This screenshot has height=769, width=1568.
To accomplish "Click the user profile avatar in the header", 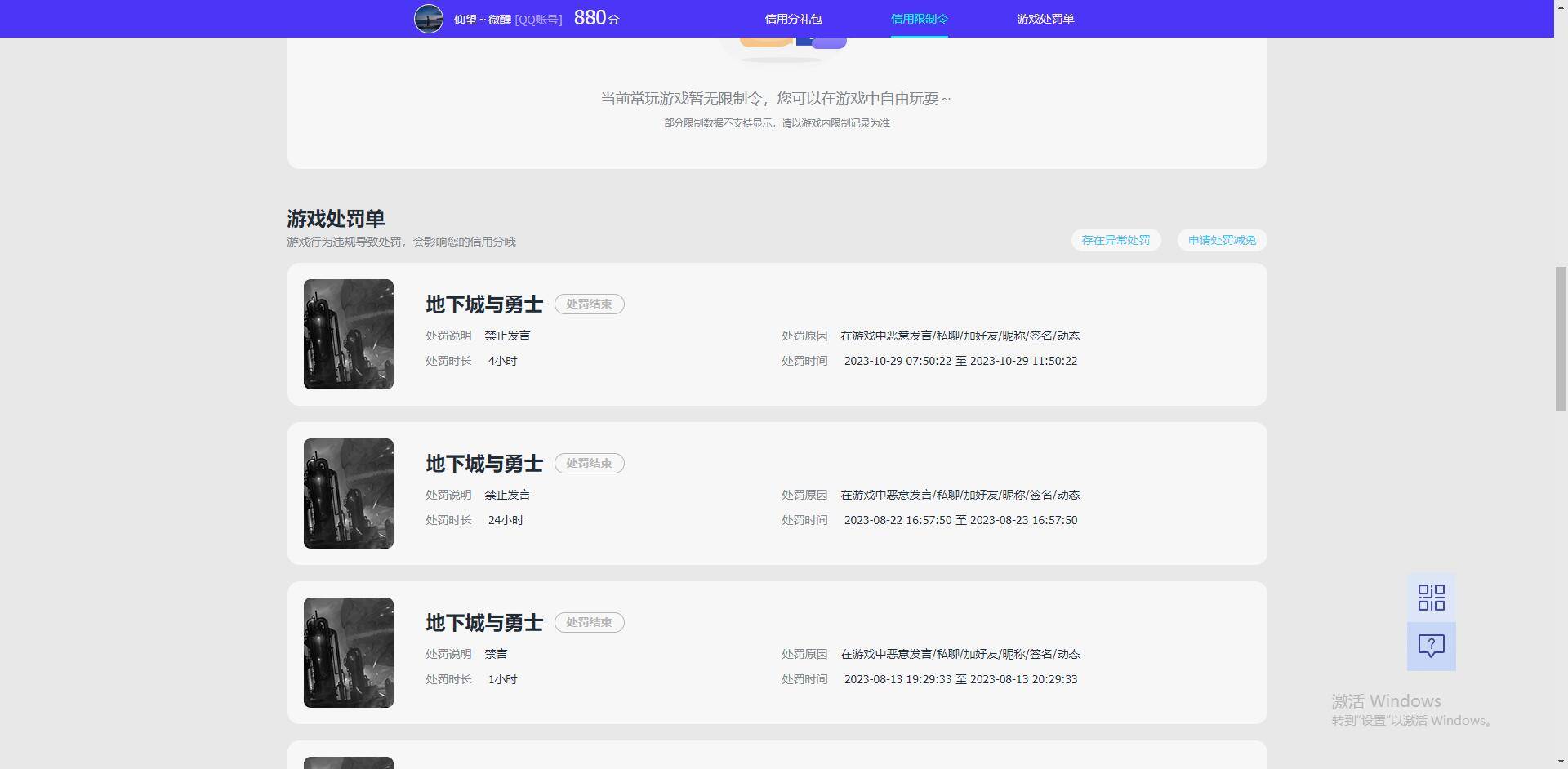I will point(429,18).
